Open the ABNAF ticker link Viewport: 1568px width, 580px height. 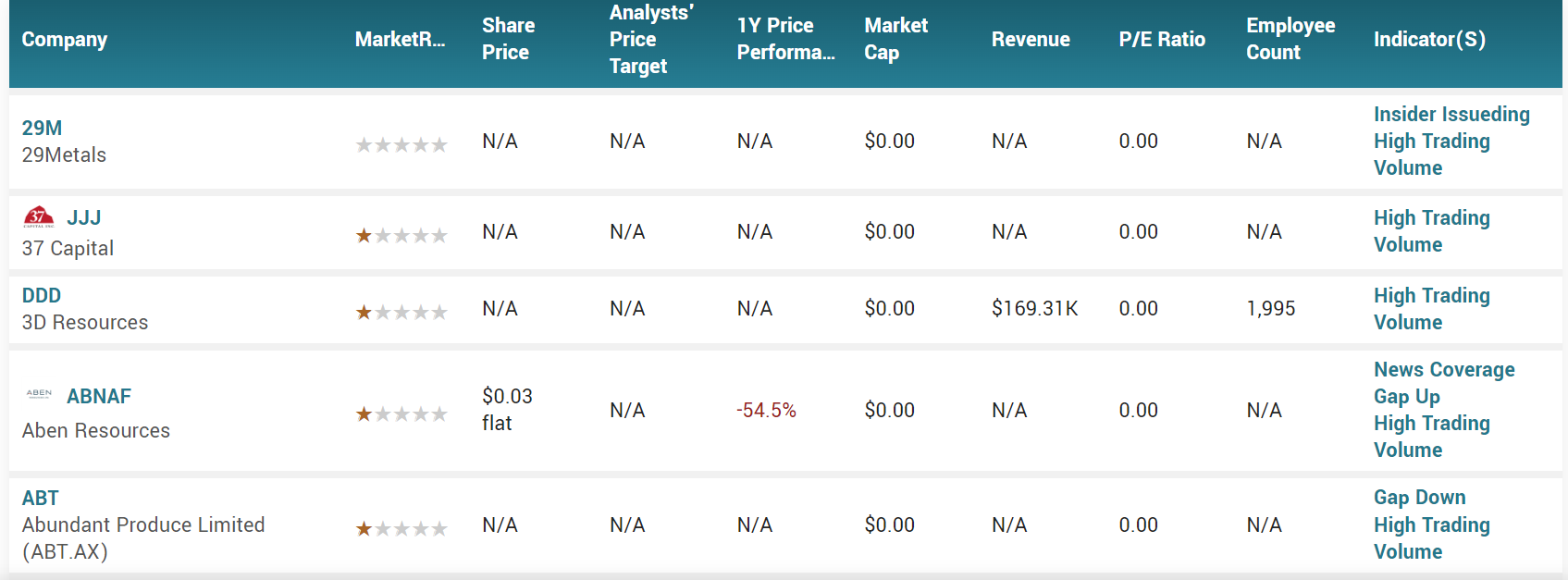pyautogui.click(x=99, y=396)
